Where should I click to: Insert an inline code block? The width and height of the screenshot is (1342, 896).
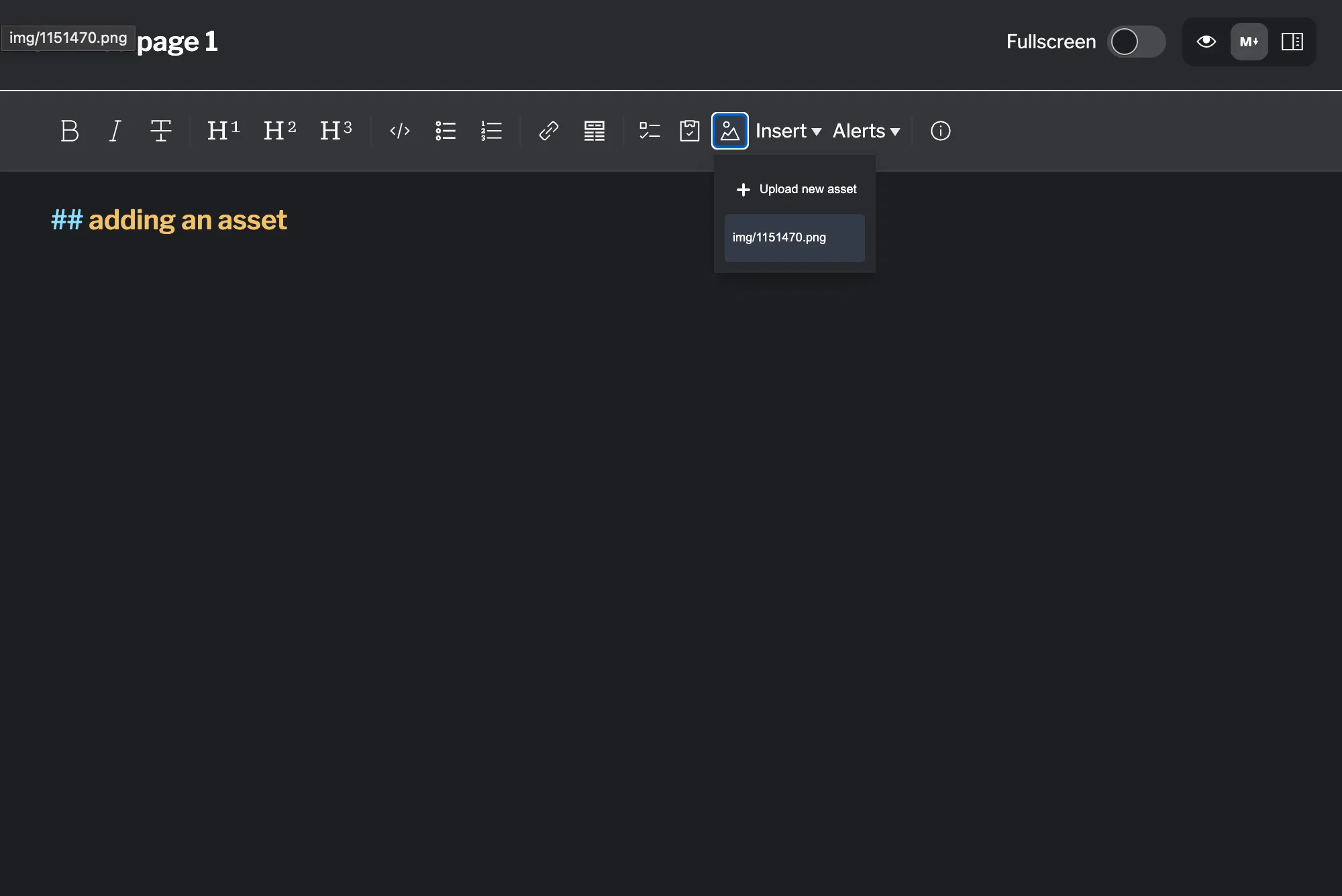pyautogui.click(x=400, y=131)
